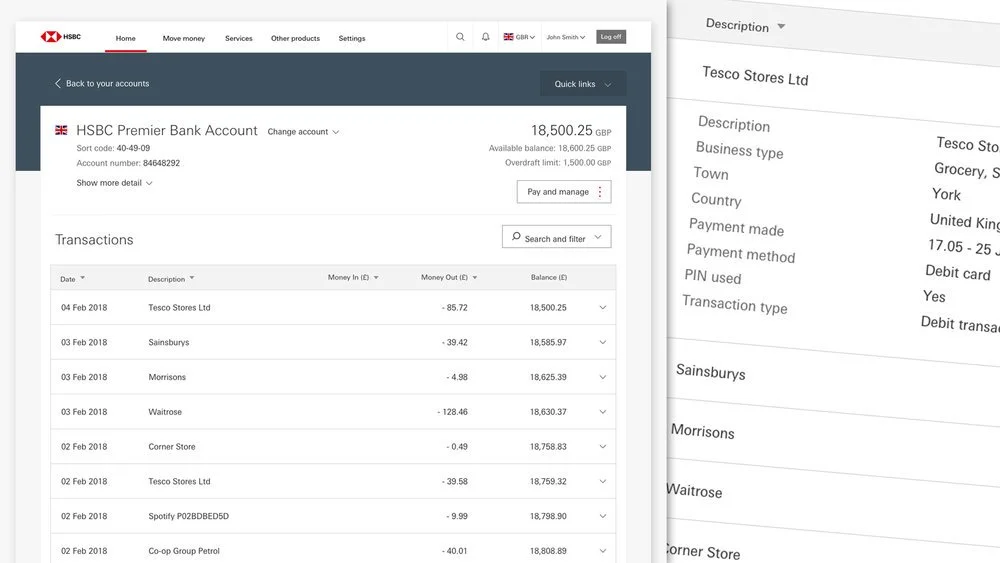1000x563 pixels.
Task: Click account number 84648292
Action: [x=161, y=163]
